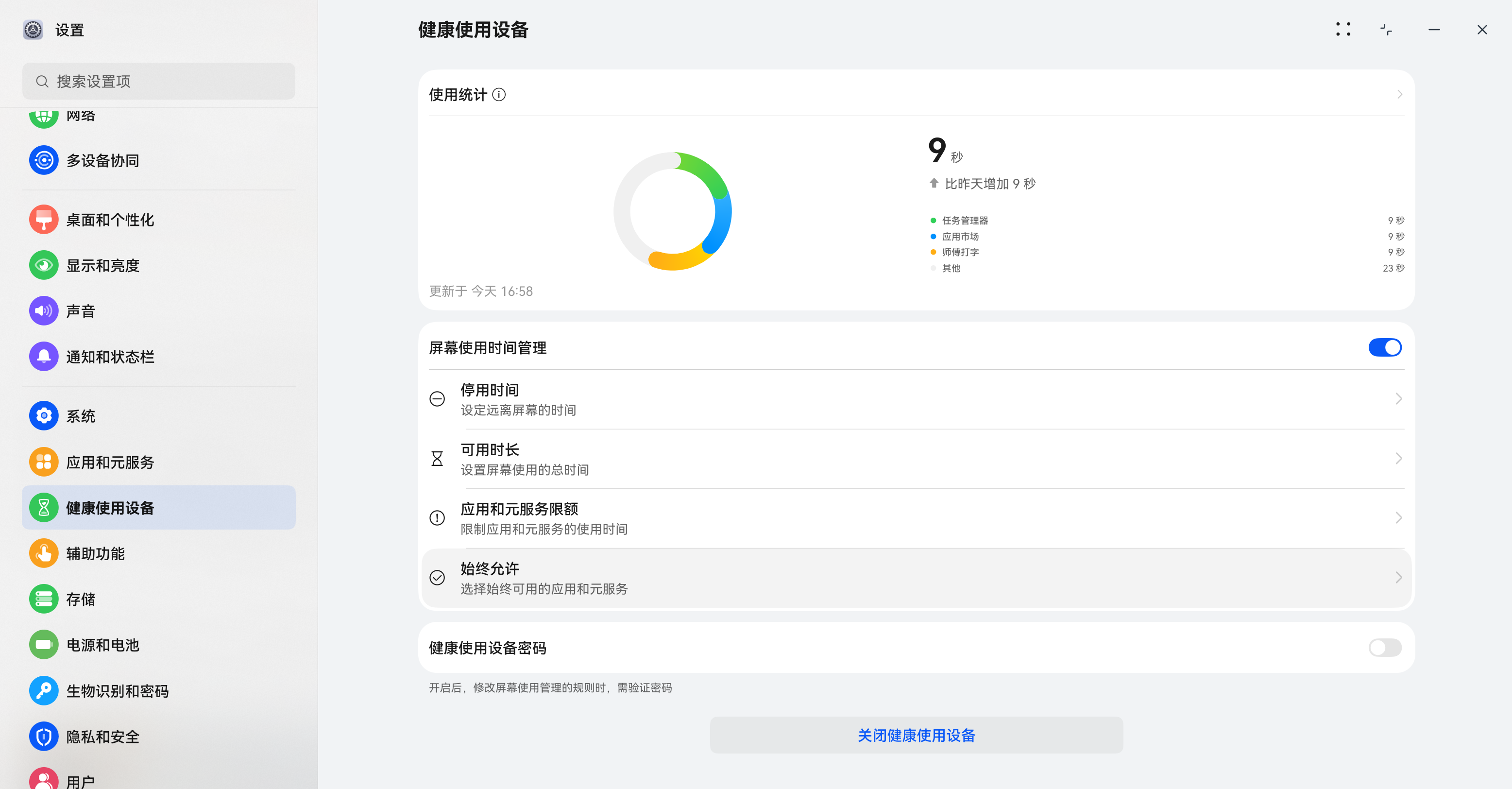Select 多设备协同 in the sidebar
The width and height of the screenshot is (1512, 789).
point(102,160)
